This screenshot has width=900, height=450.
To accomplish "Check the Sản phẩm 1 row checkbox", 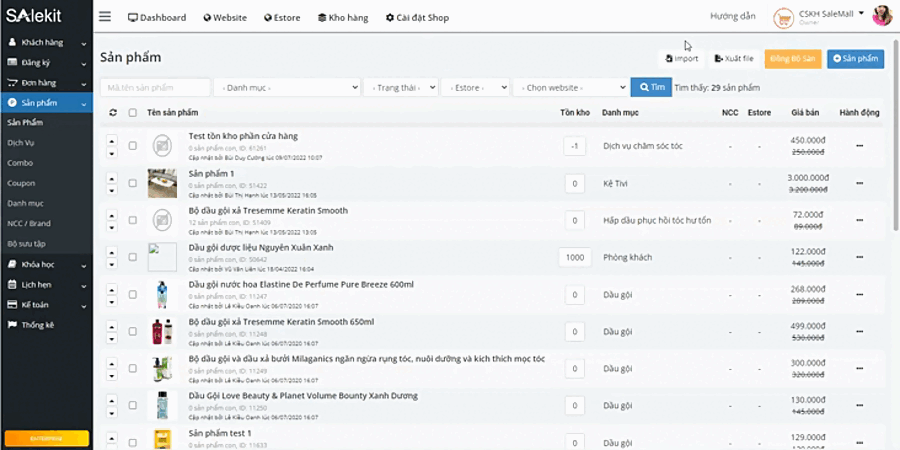I will (133, 183).
